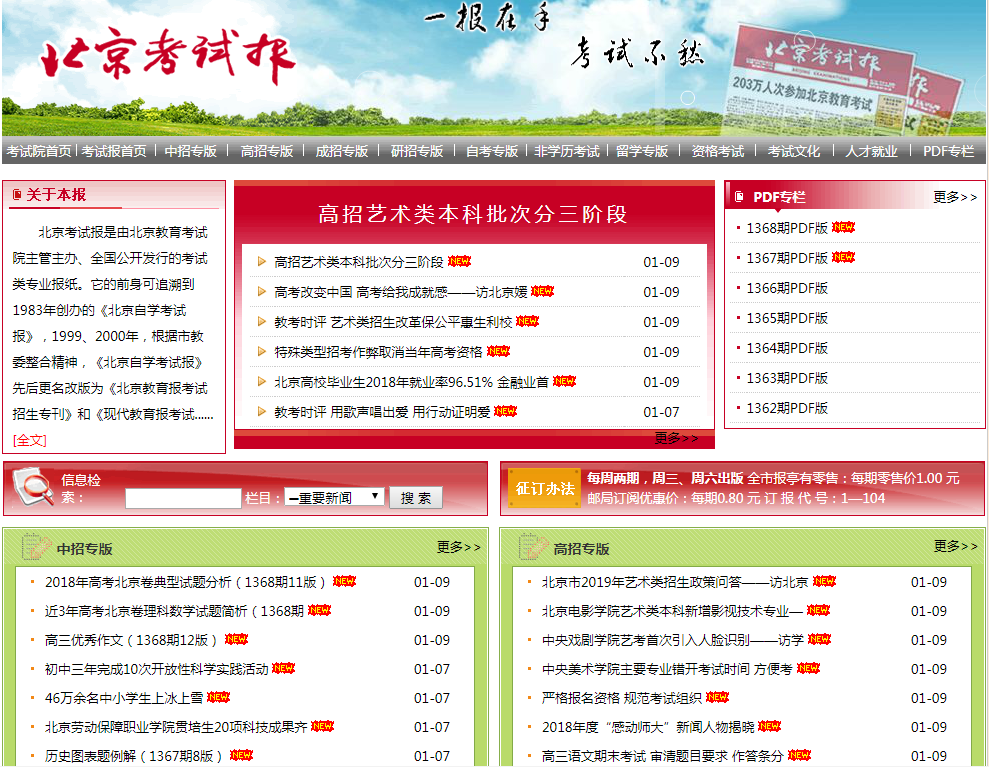Click the magnifying glass search icon

34,487
